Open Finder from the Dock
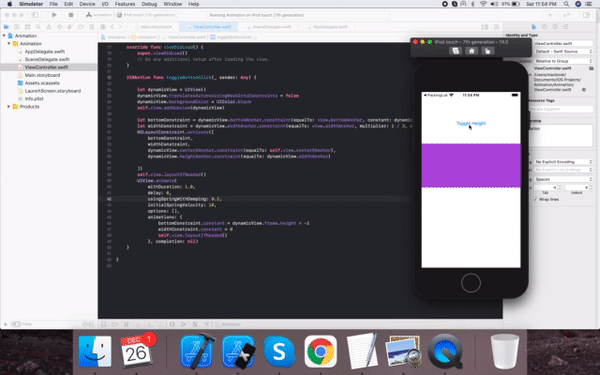 [x=95, y=351]
